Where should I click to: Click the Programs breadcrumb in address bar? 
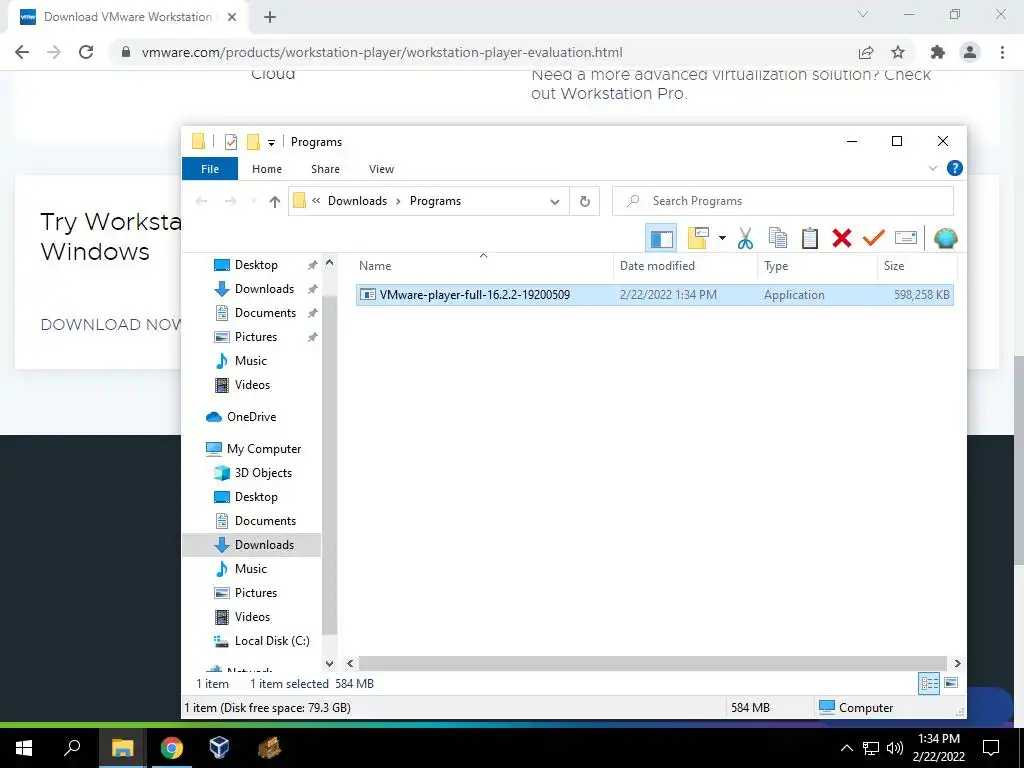436,201
